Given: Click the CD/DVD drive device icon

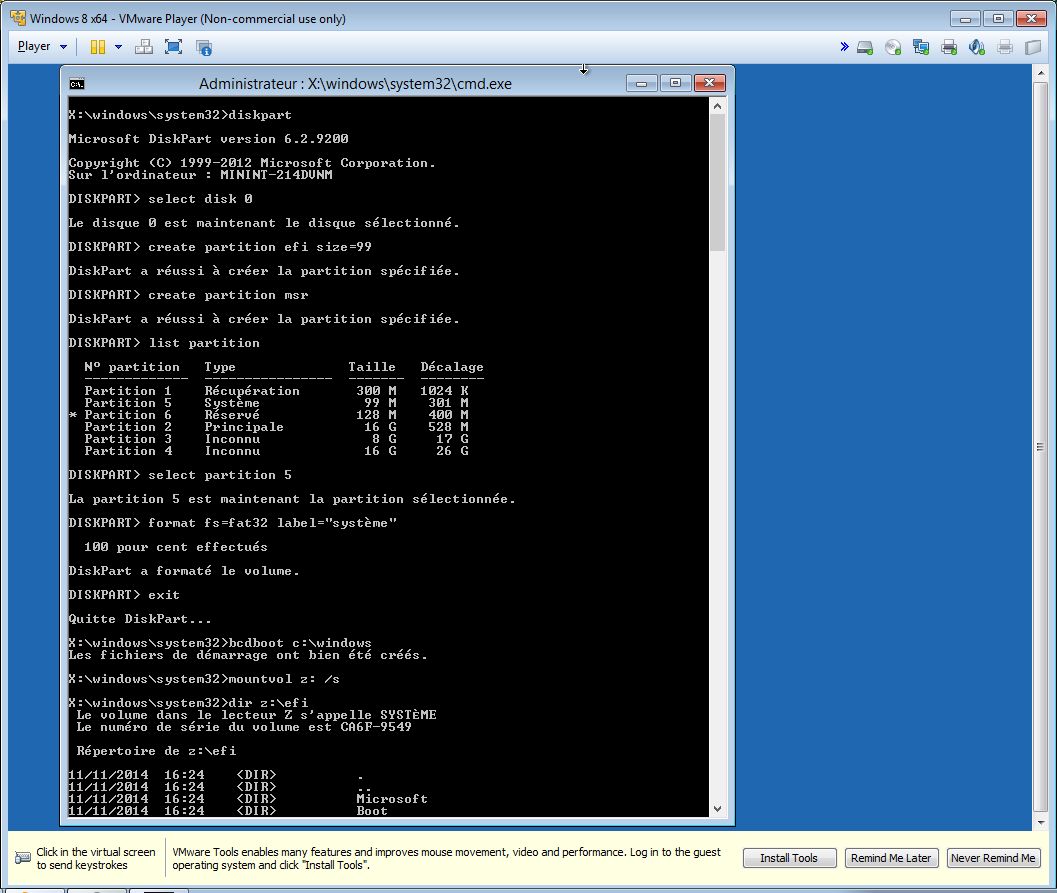Looking at the screenshot, I should (x=893, y=47).
